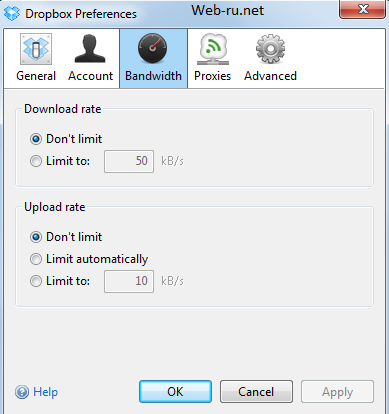The width and height of the screenshot is (389, 414).
Task: Select the Account silhouette icon
Action: click(90, 49)
